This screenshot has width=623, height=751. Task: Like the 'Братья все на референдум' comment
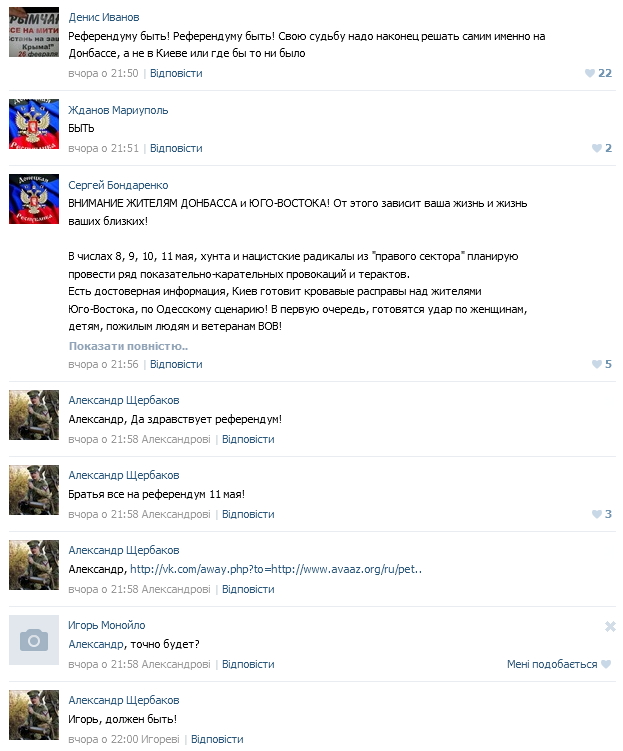pyautogui.click(x=601, y=514)
